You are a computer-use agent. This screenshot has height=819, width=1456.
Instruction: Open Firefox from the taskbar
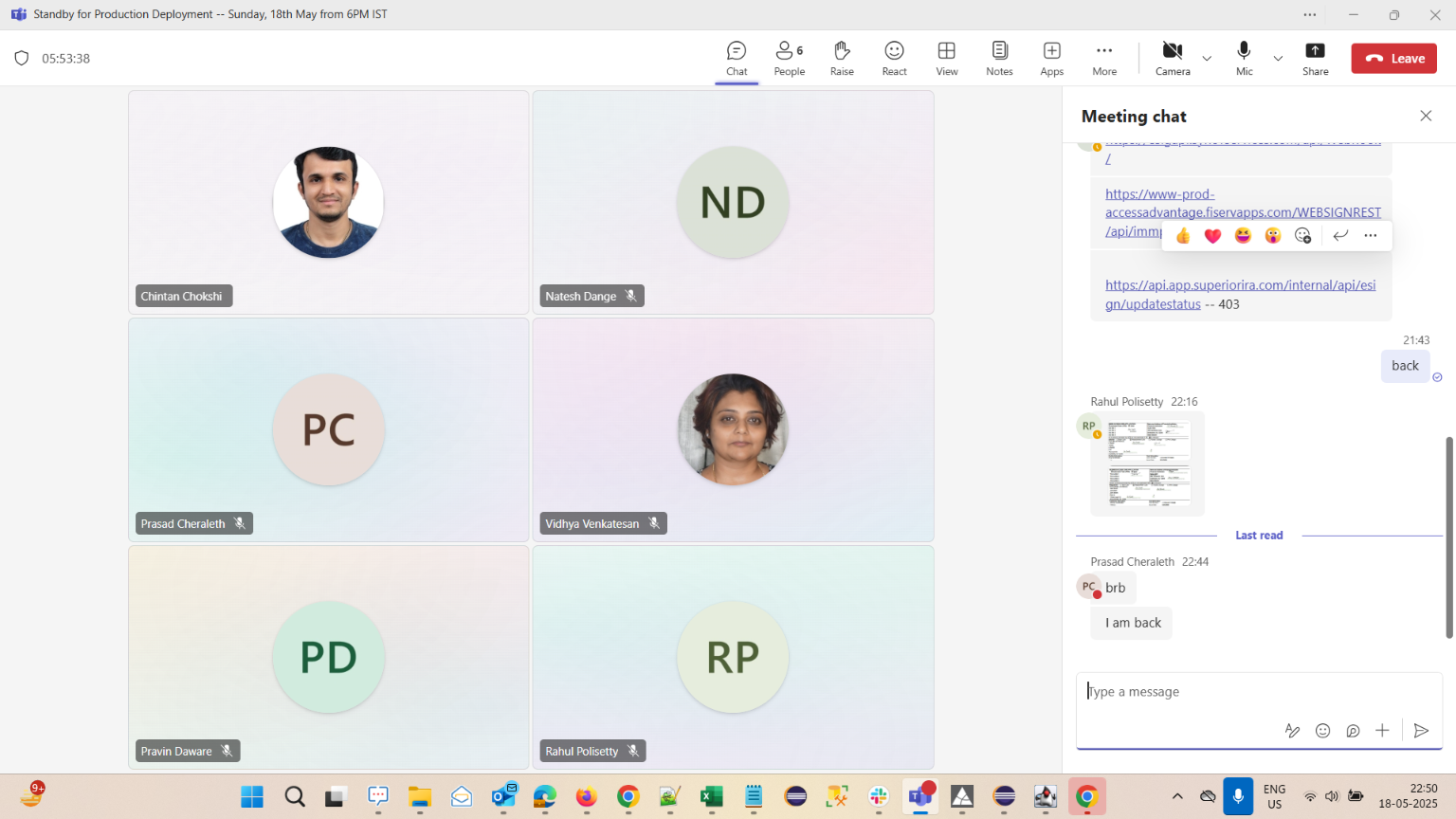[587, 797]
